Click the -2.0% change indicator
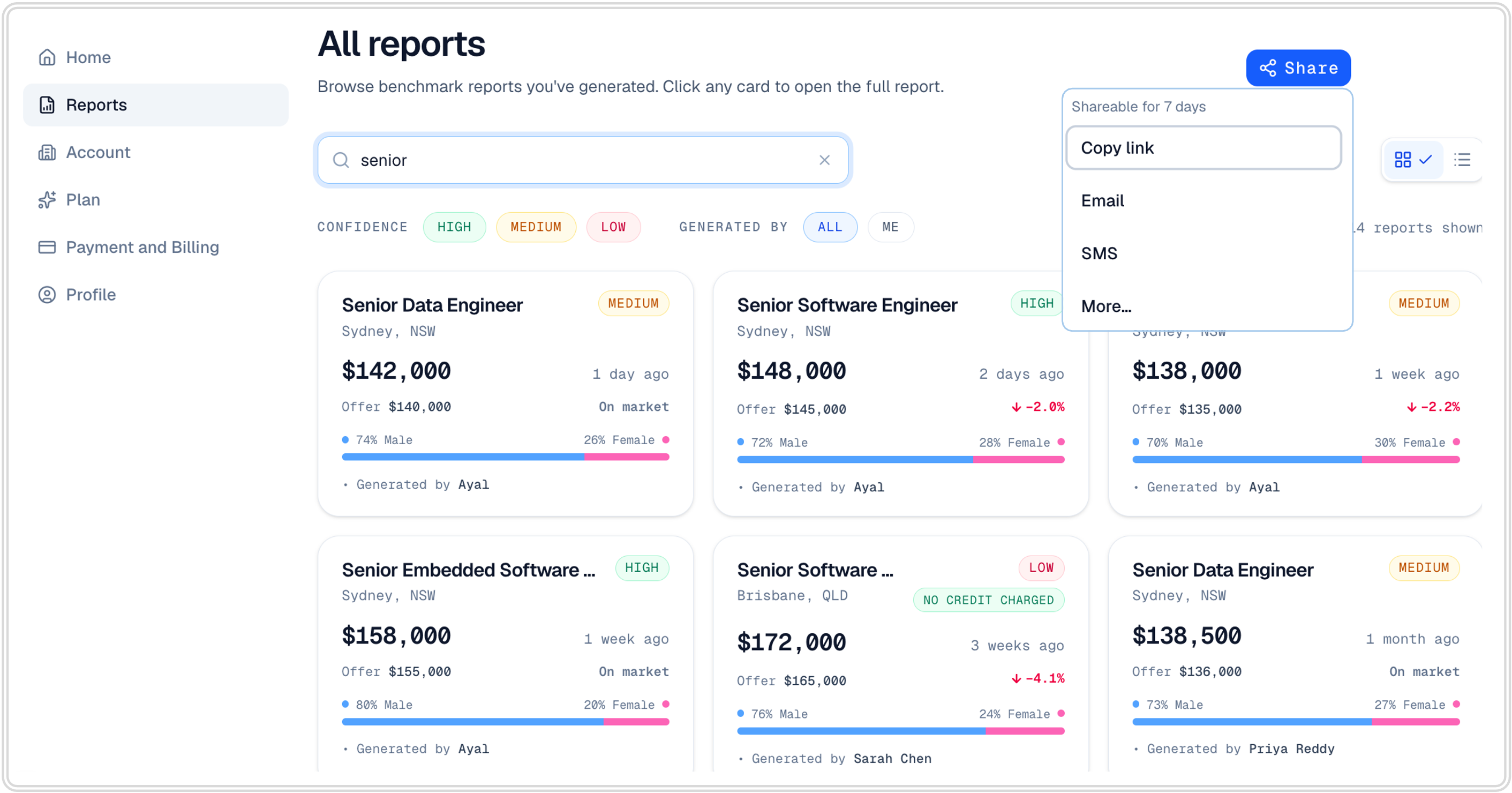 [1038, 407]
